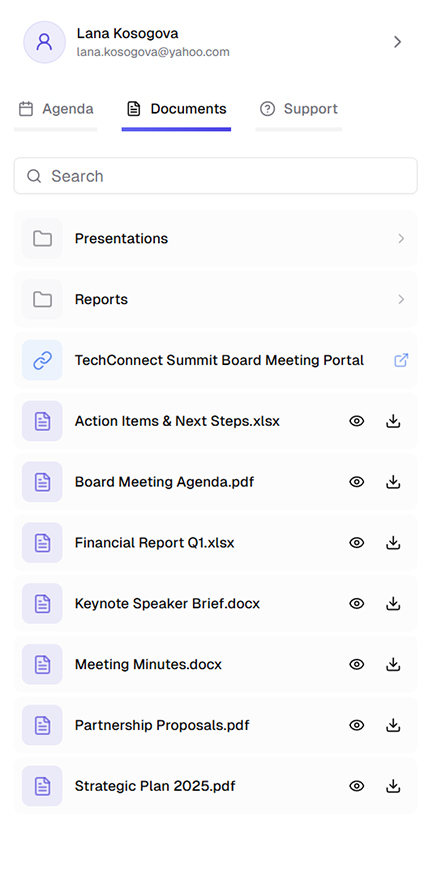Preview Strategic Plan 2025.pdf with eye icon
Image resolution: width=433 pixels, height=882 pixels.
(357, 786)
